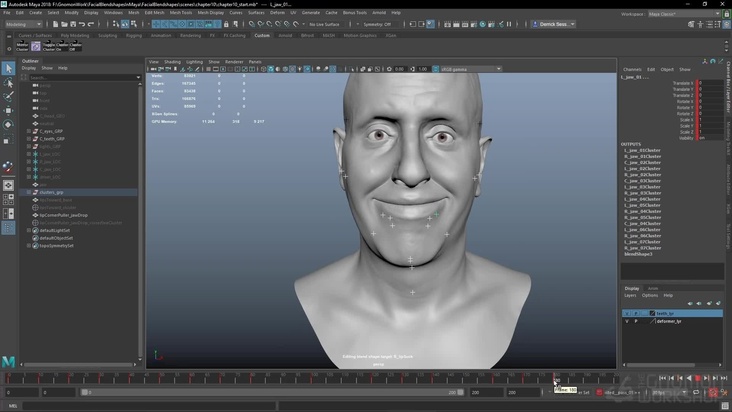732x412 pixels.
Task: Select the arrow Select tool in toolbox
Action: [x=8, y=69]
